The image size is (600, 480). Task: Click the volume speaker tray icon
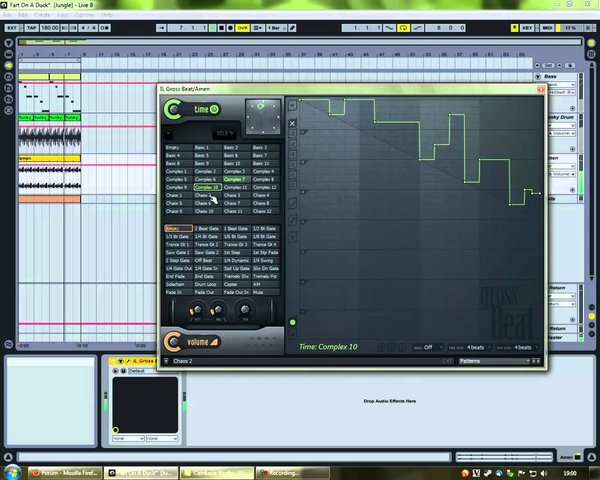[x=543, y=473]
